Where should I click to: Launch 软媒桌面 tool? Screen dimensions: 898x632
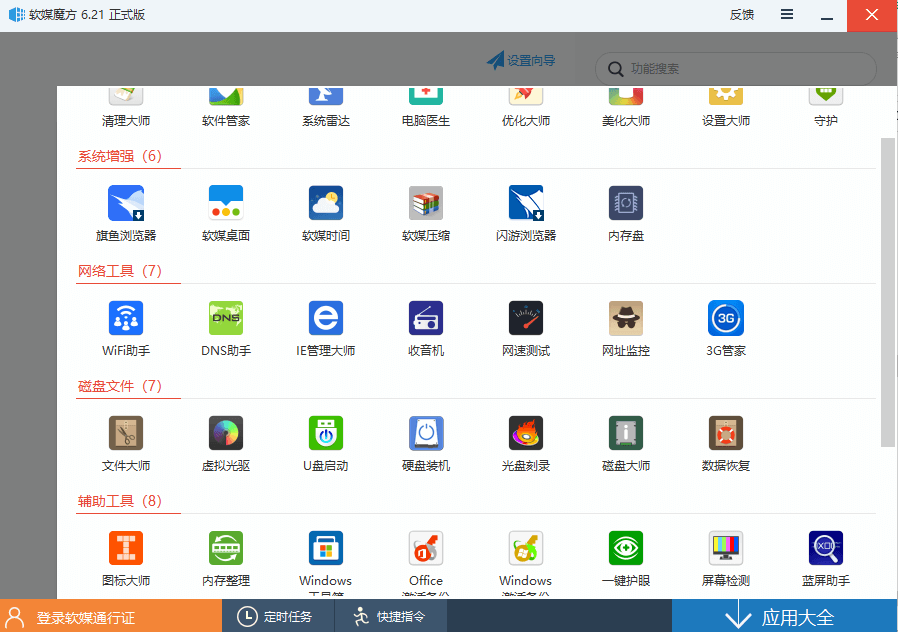(226, 203)
